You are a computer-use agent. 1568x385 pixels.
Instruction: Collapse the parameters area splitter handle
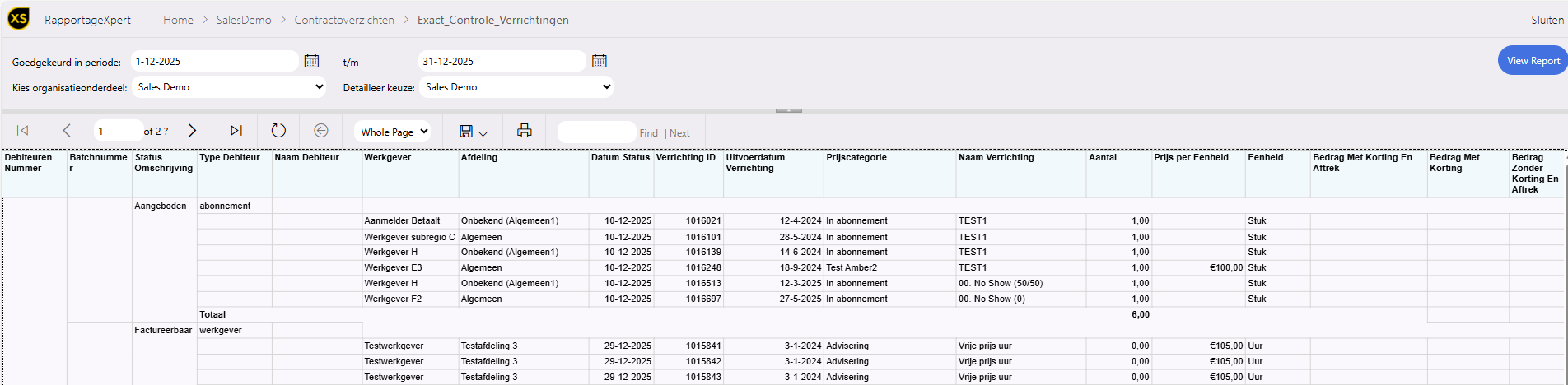(789, 109)
